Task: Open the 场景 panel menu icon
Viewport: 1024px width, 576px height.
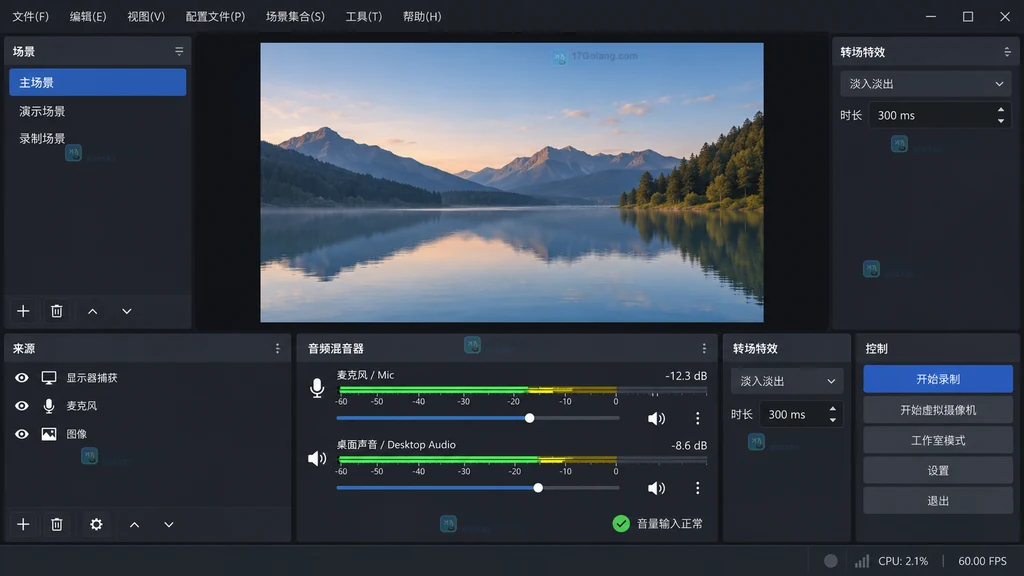Action: tap(179, 51)
